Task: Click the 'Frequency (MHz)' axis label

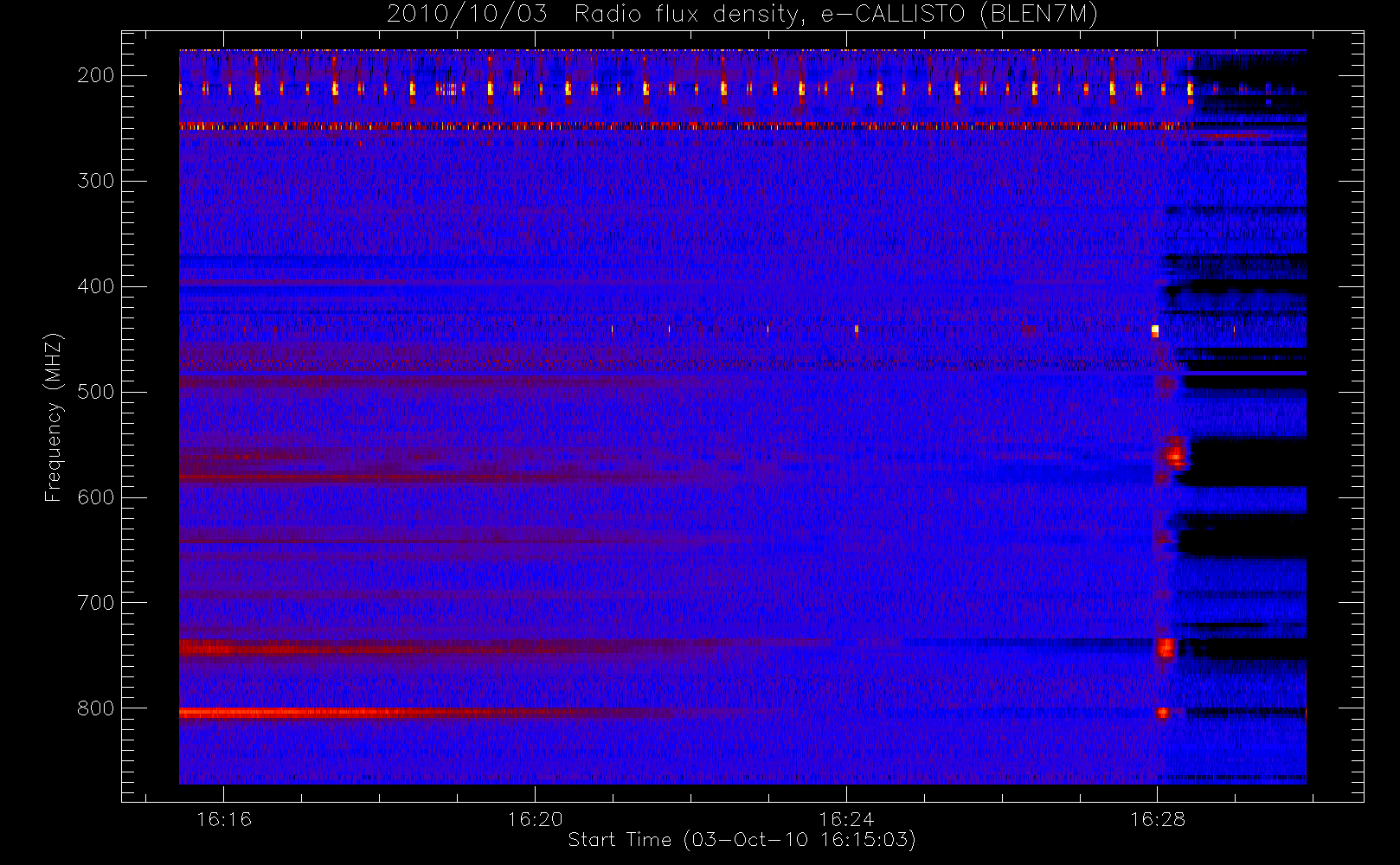Action: pyautogui.click(x=54, y=416)
